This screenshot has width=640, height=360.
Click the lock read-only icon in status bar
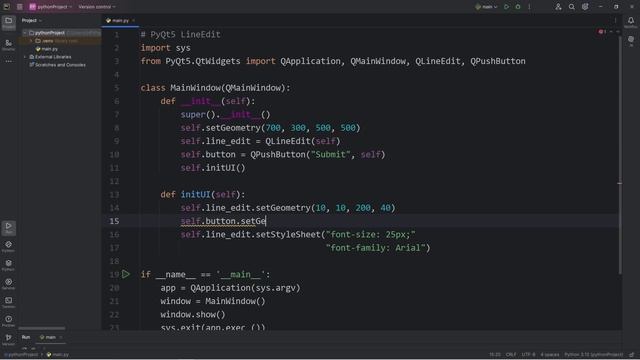tap(632, 355)
